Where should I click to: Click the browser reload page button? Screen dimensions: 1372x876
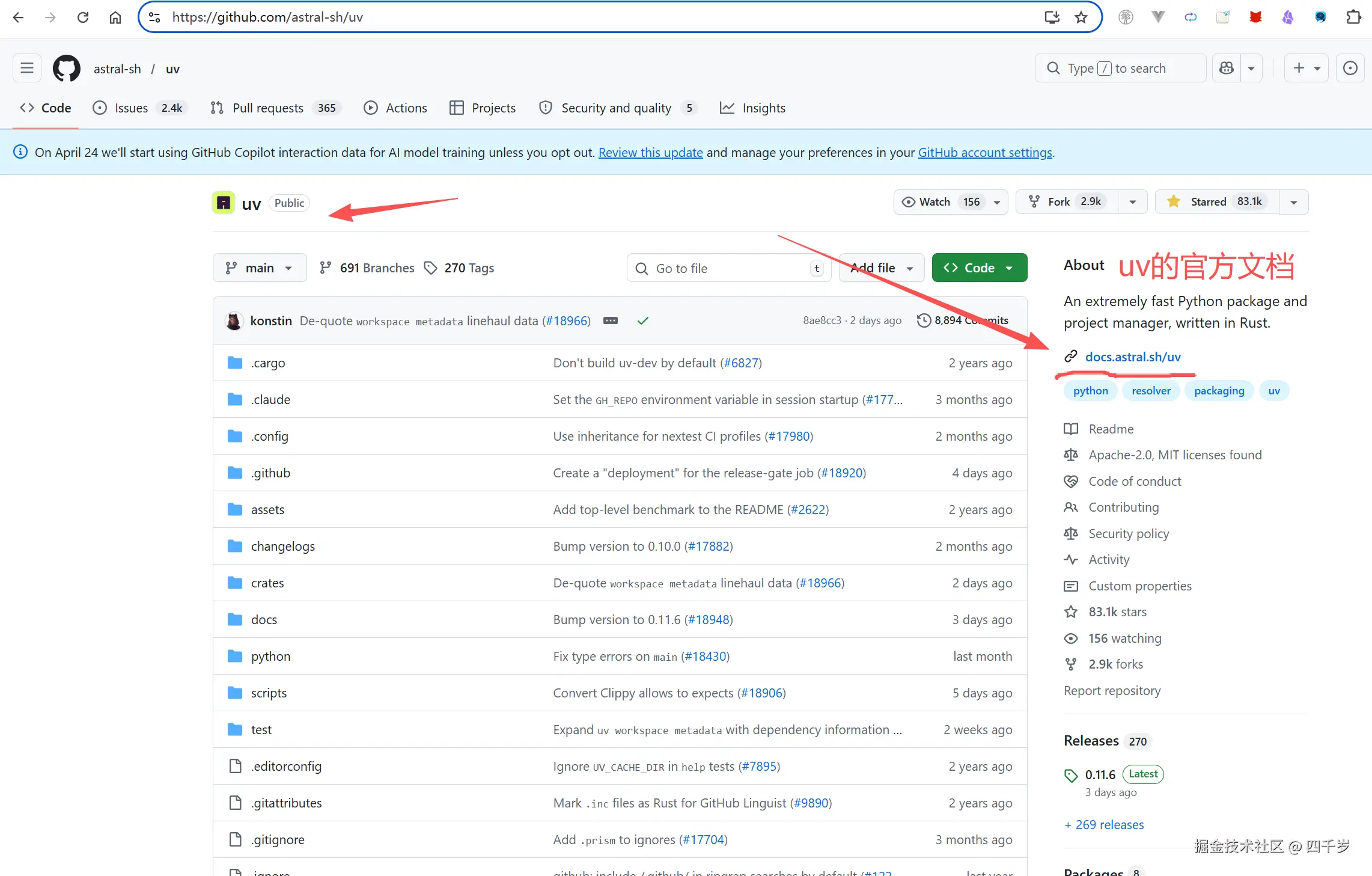click(83, 17)
